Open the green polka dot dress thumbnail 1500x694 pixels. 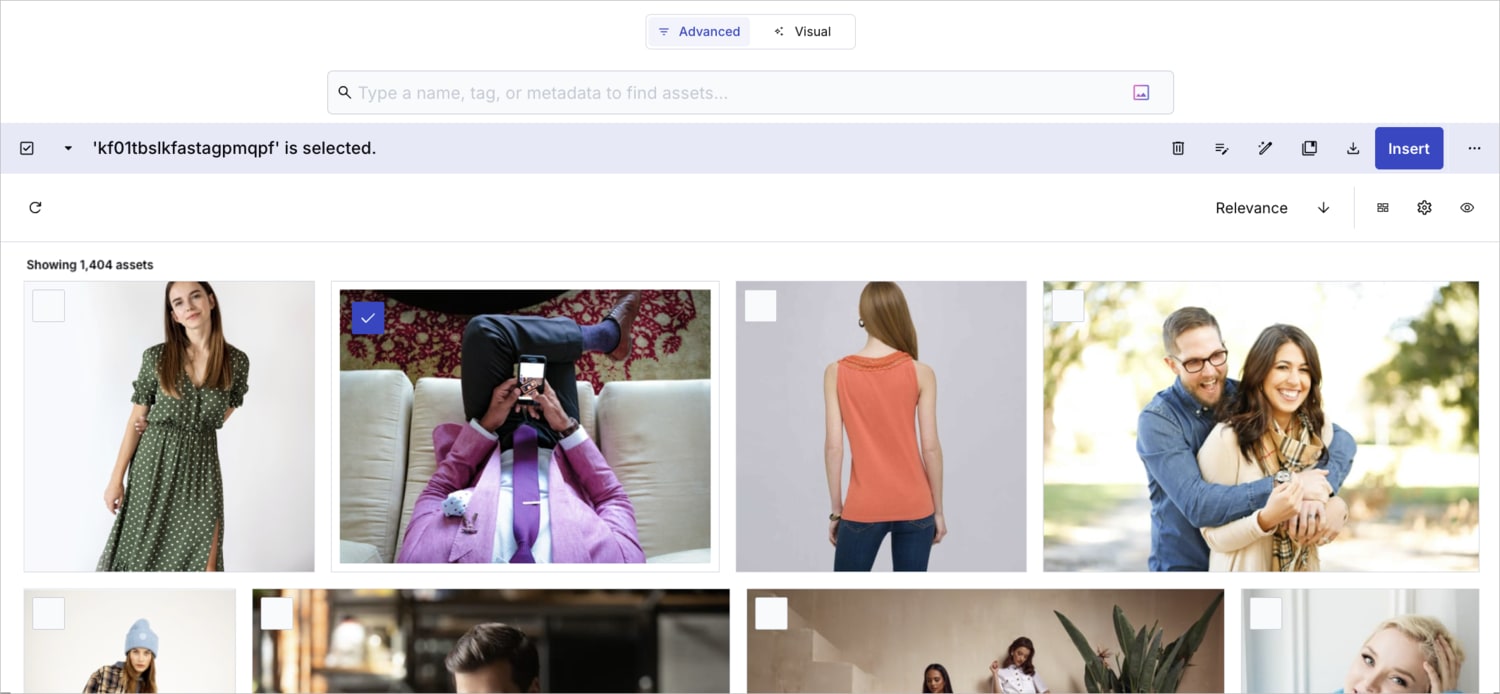[x=169, y=427]
